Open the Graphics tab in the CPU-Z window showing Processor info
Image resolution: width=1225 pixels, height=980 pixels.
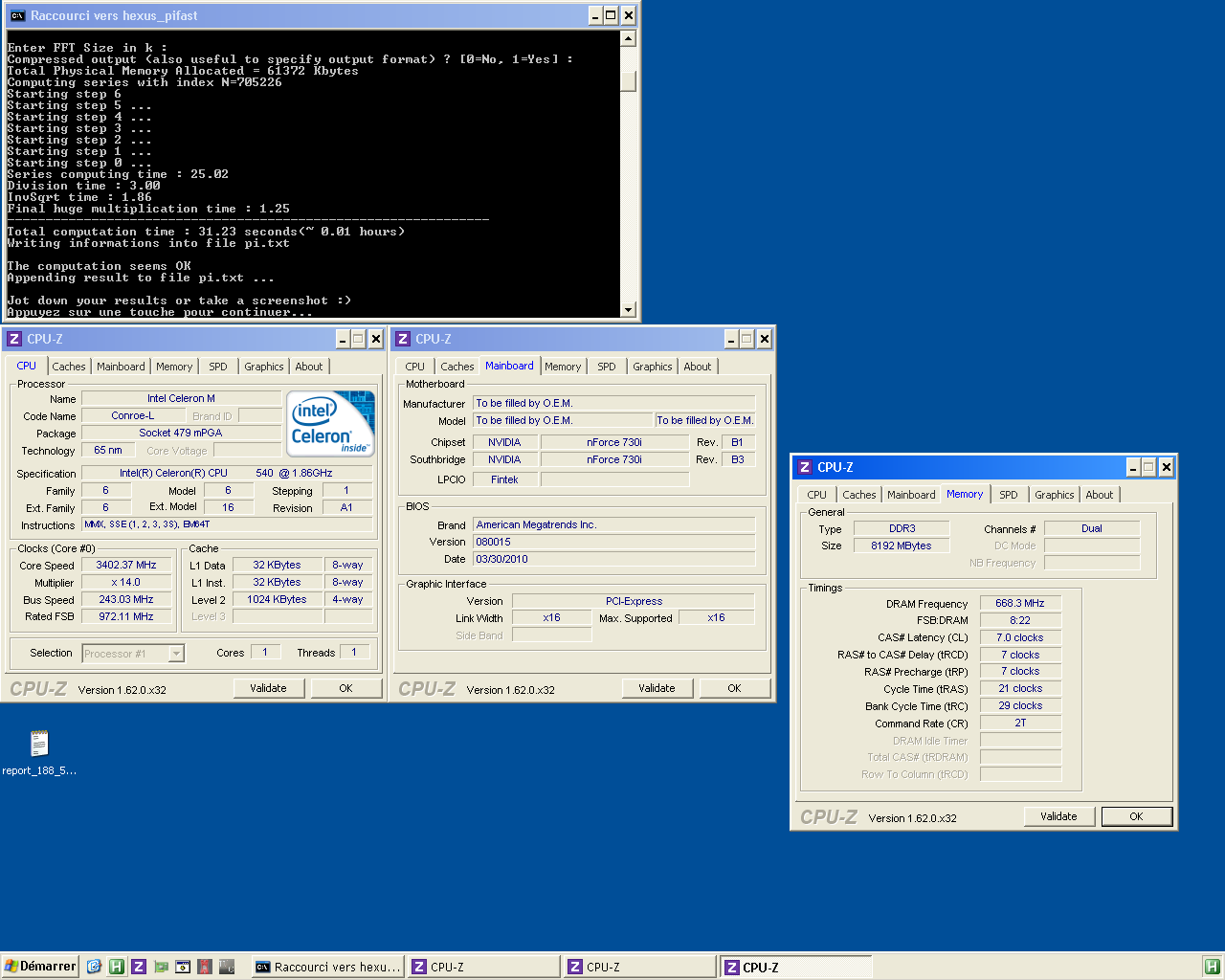(264, 367)
